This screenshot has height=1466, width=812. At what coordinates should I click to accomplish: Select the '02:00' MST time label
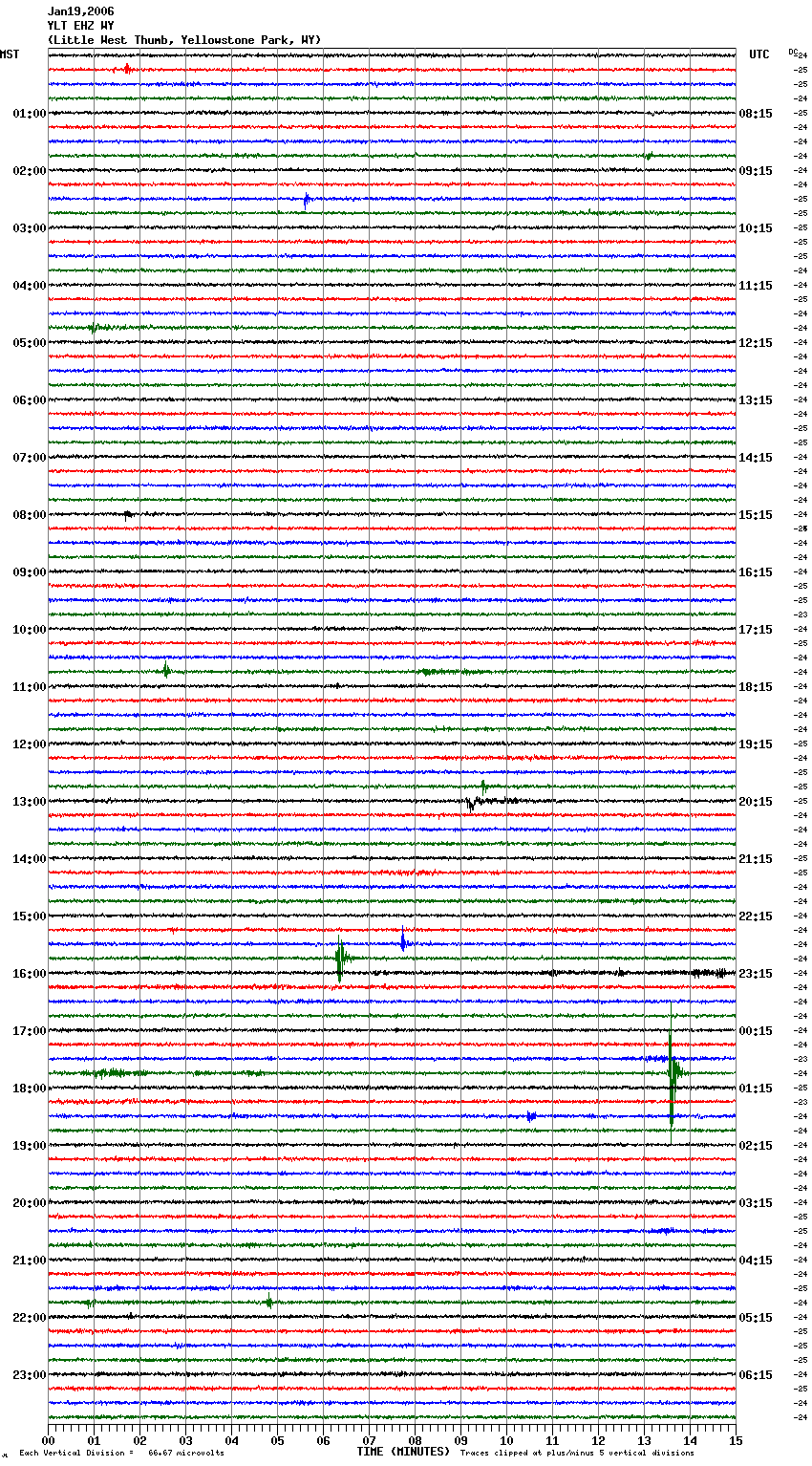[30, 171]
